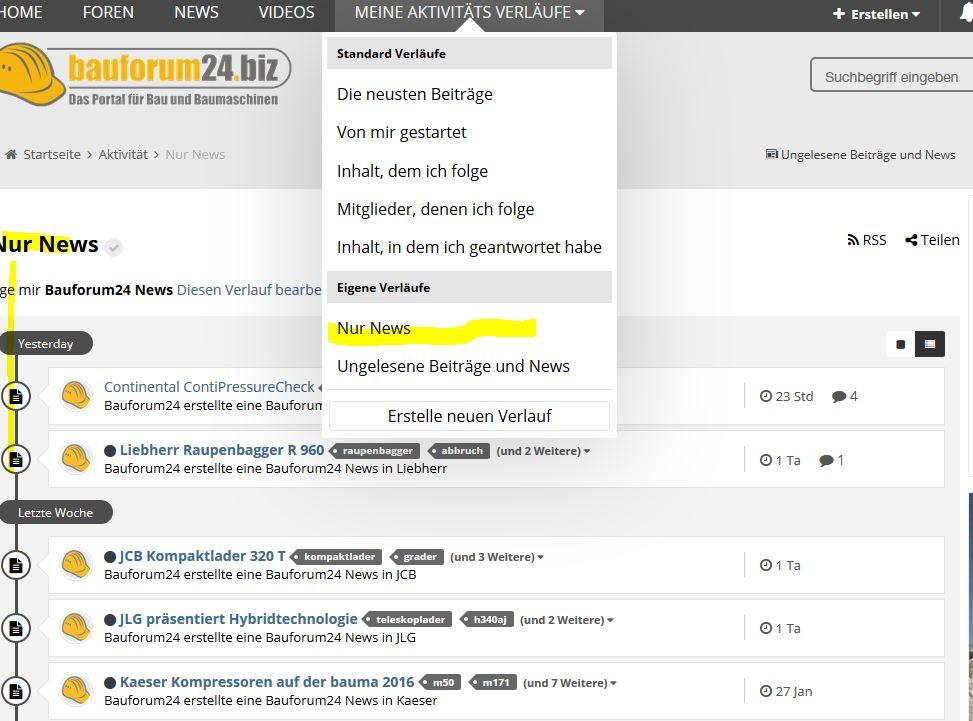Image resolution: width=973 pixels, height=721 pixels.
Task: Open Kaeser Kompressoren auf der bauma 2016
Action: point(267,682)
